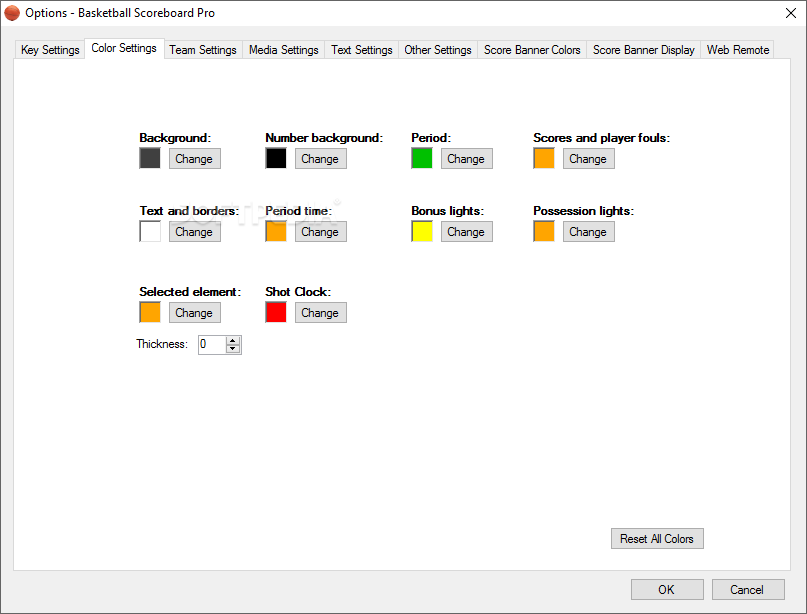Click Scores and player fouls swatch
The image size is (807, 614).
tap(543, 158)
